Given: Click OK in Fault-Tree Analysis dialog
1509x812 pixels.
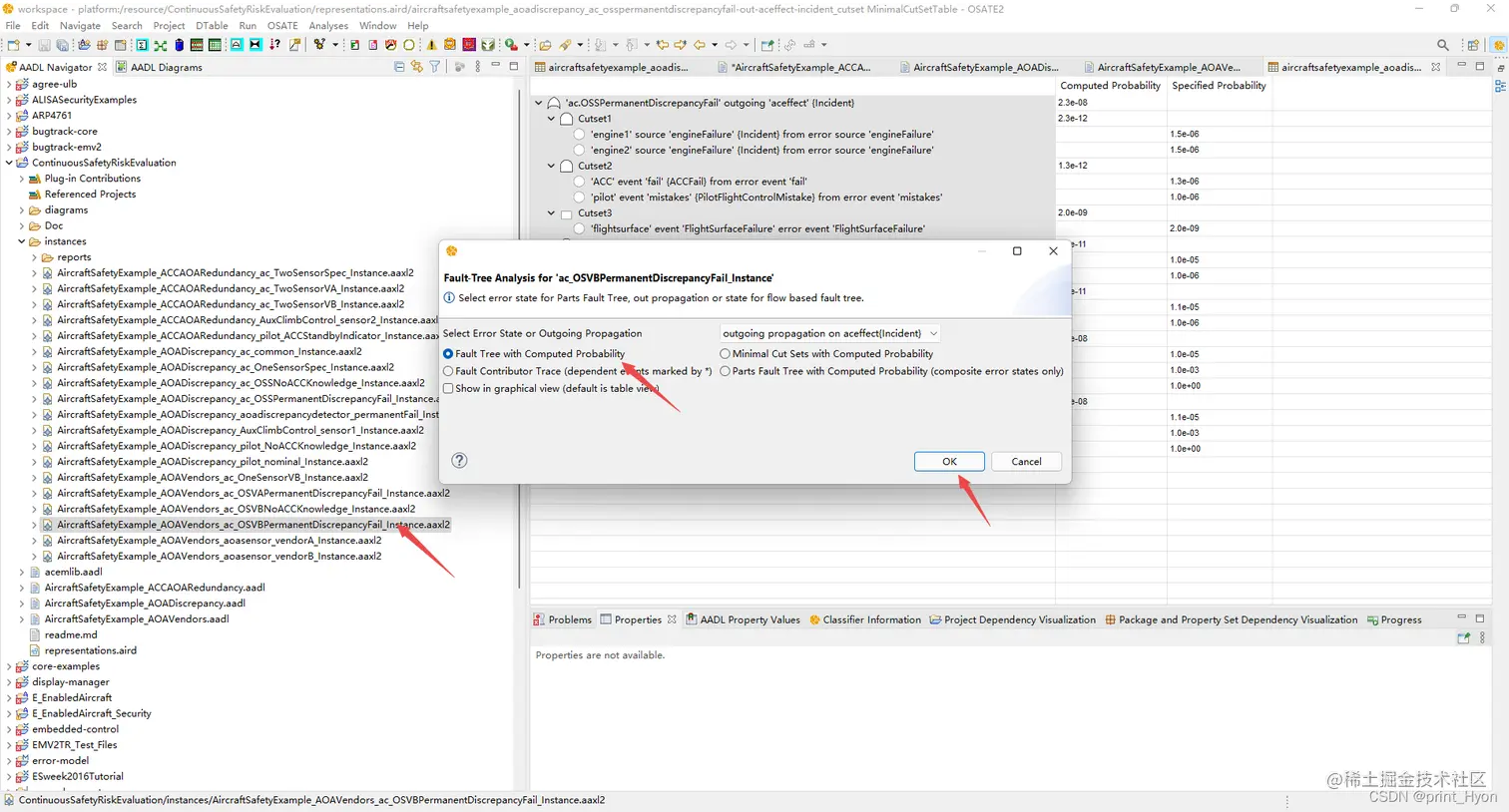Looking at the screenshot, I should tap(949, 461).
